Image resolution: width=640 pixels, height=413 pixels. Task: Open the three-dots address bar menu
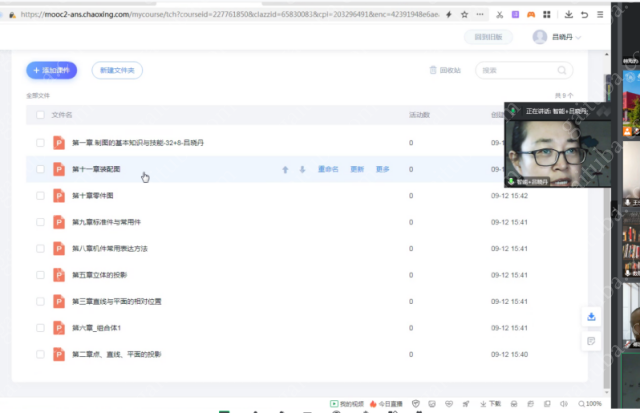point(480,14)
